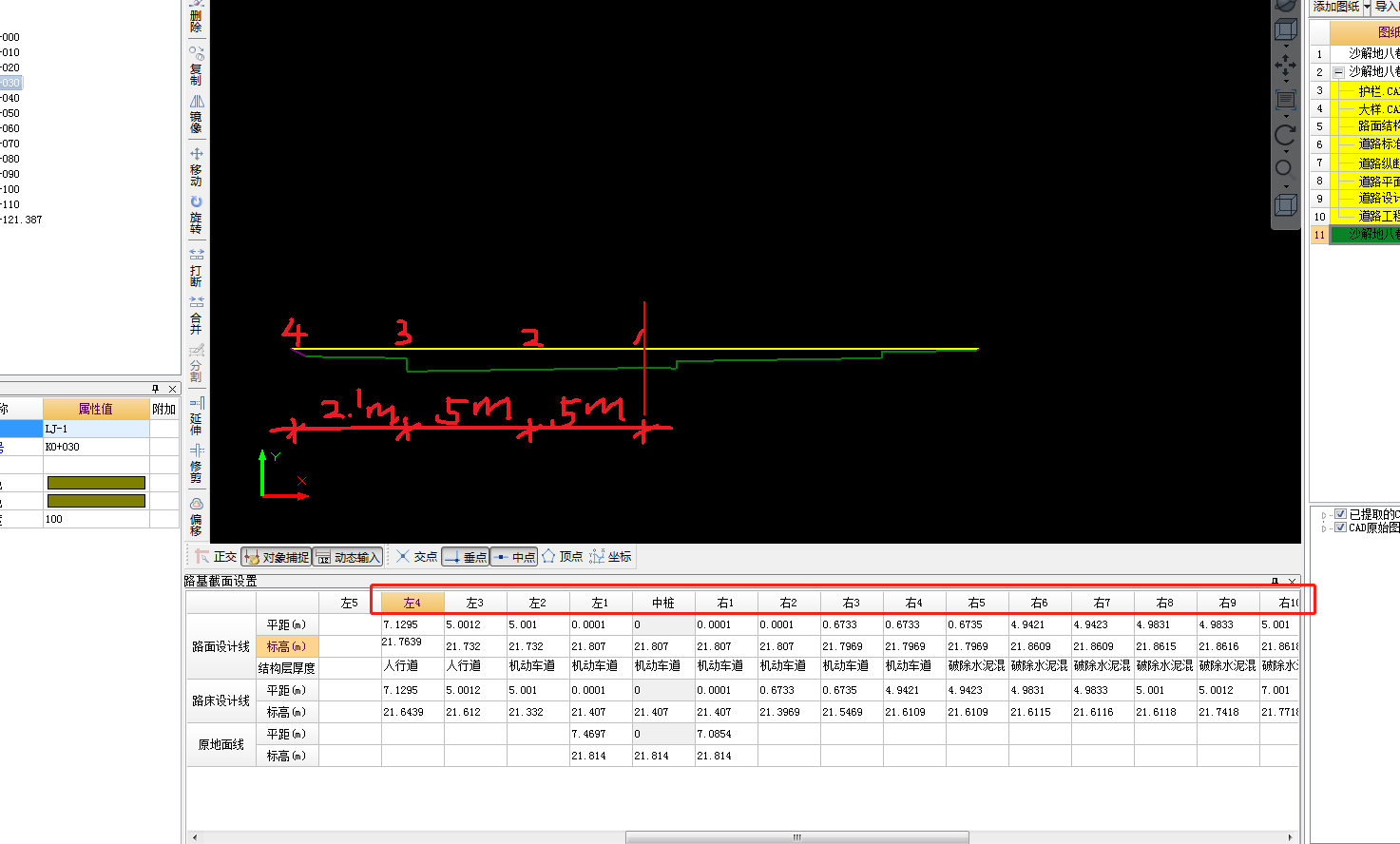The height and width of the screenshot is (844, 1400).
Task: Expand the 已提取的 layer tree node
Action: point(1324,515)
